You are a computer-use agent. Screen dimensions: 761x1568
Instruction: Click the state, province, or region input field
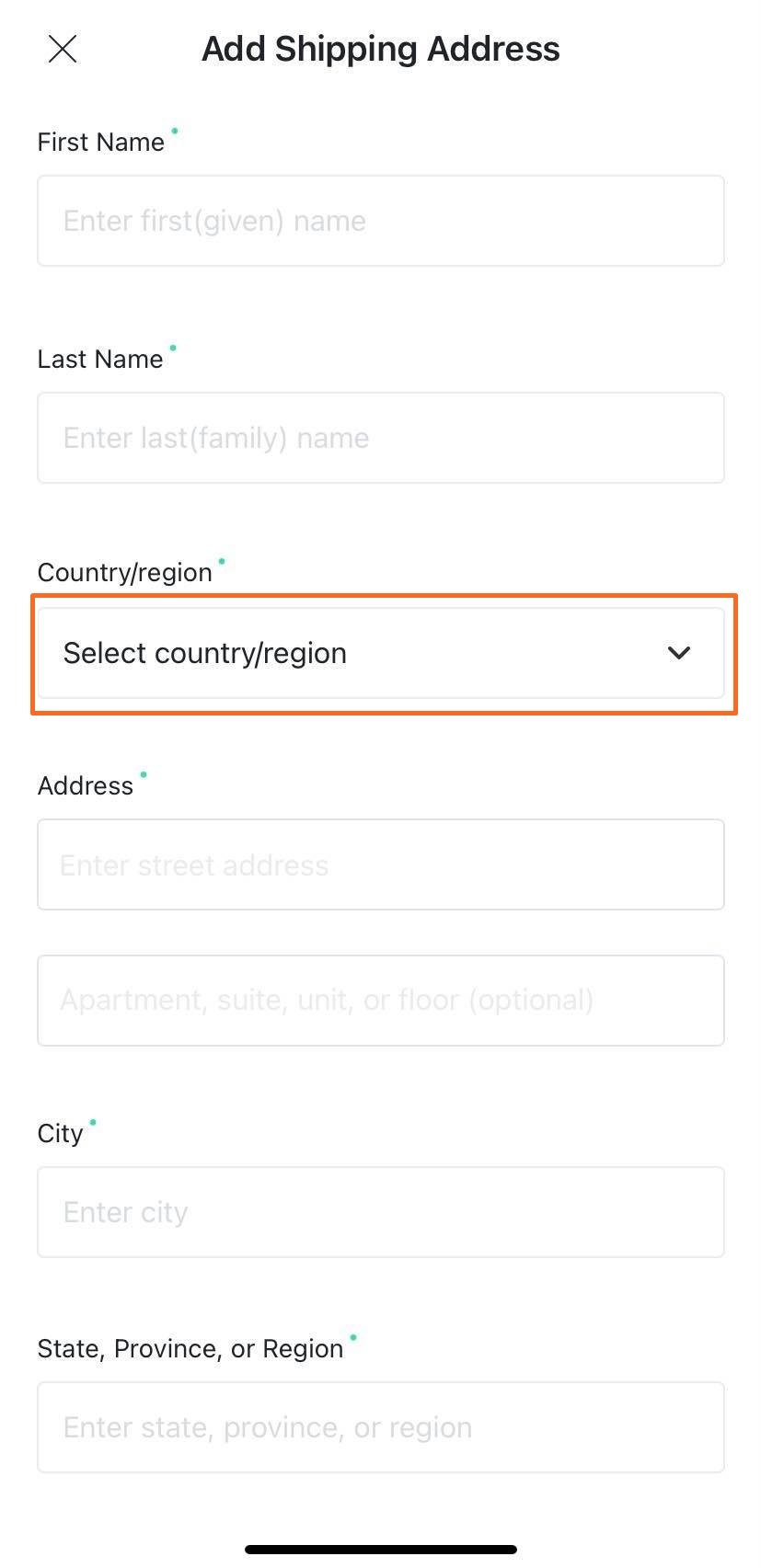point(380,1426)
